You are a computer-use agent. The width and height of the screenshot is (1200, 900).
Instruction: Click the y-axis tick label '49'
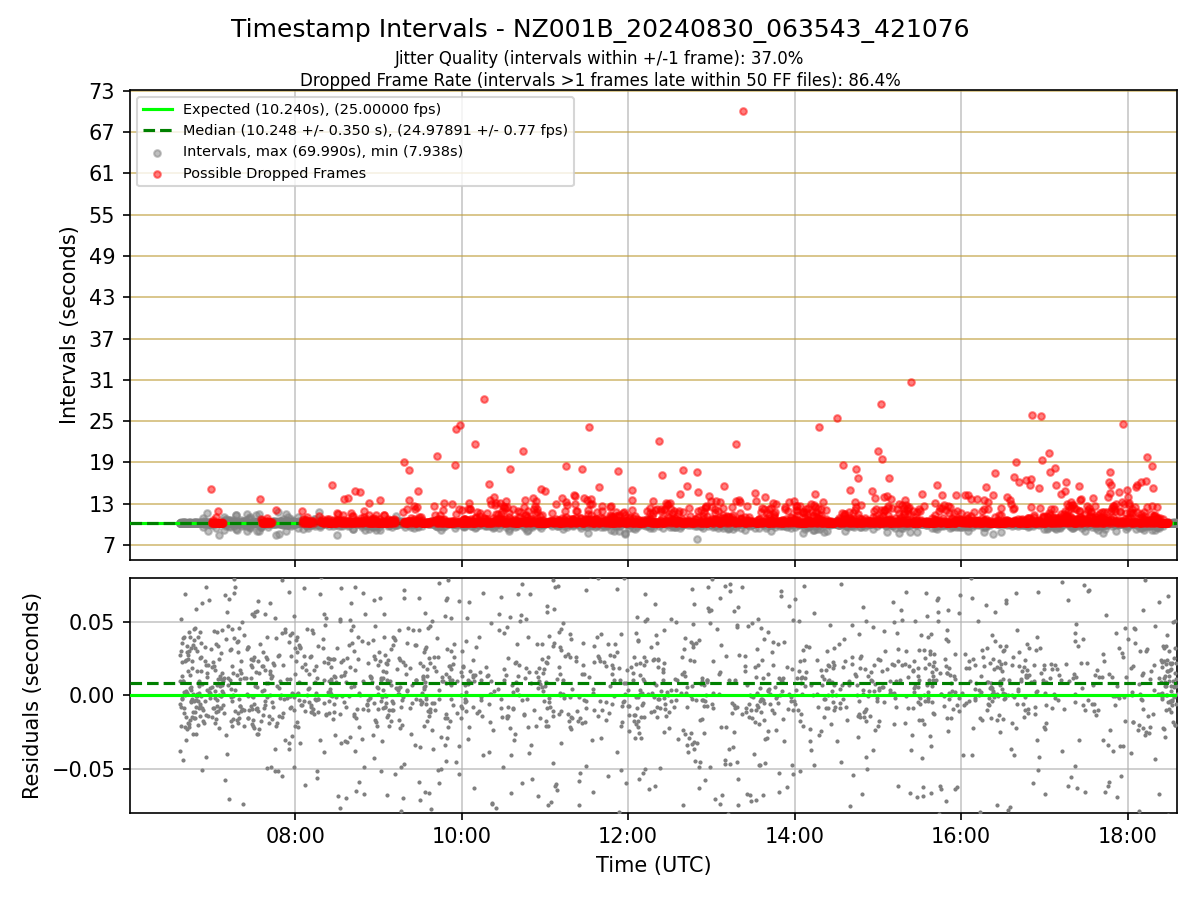tap(103, 256)
